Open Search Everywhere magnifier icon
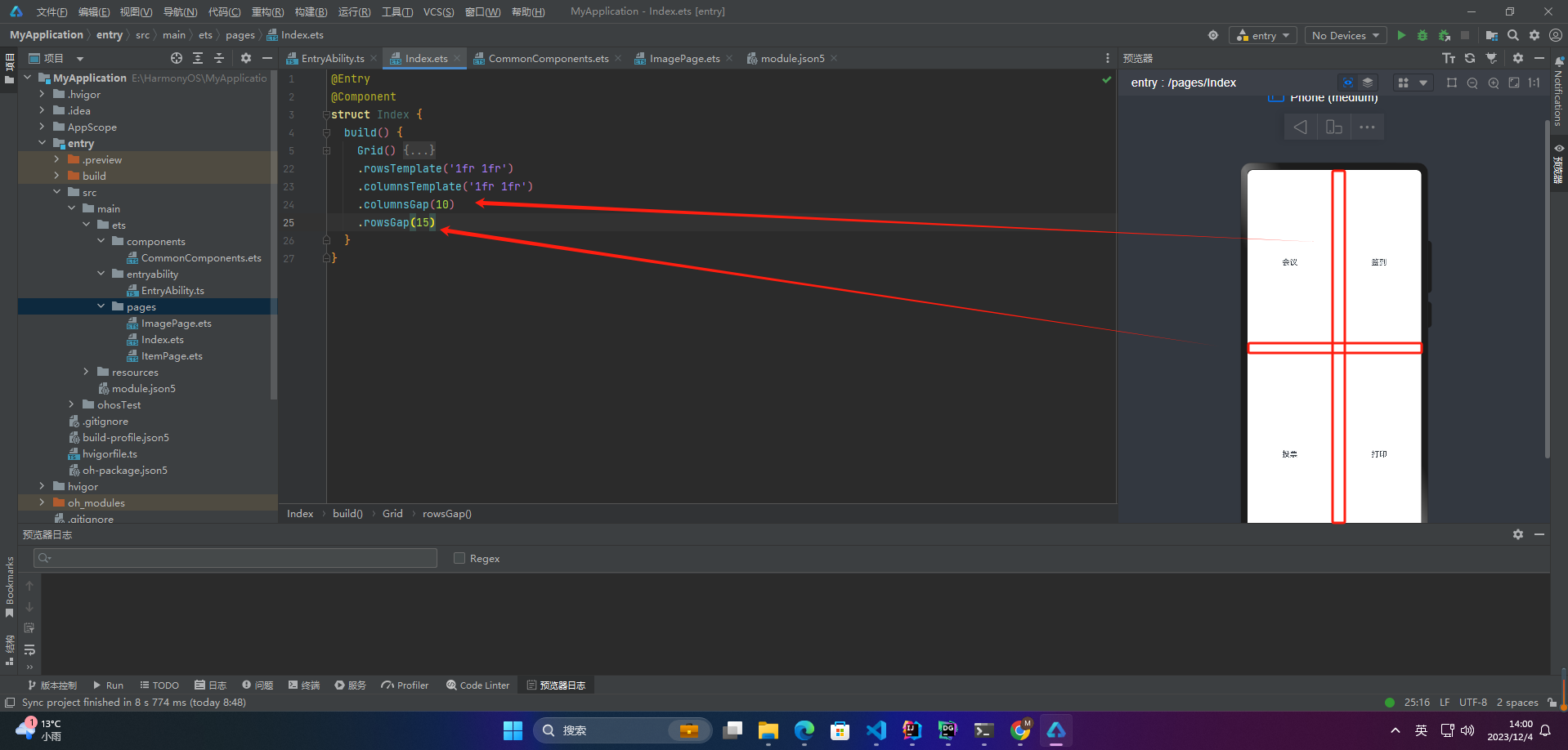Screen dimensions: 1568x750 (1513, 35)
